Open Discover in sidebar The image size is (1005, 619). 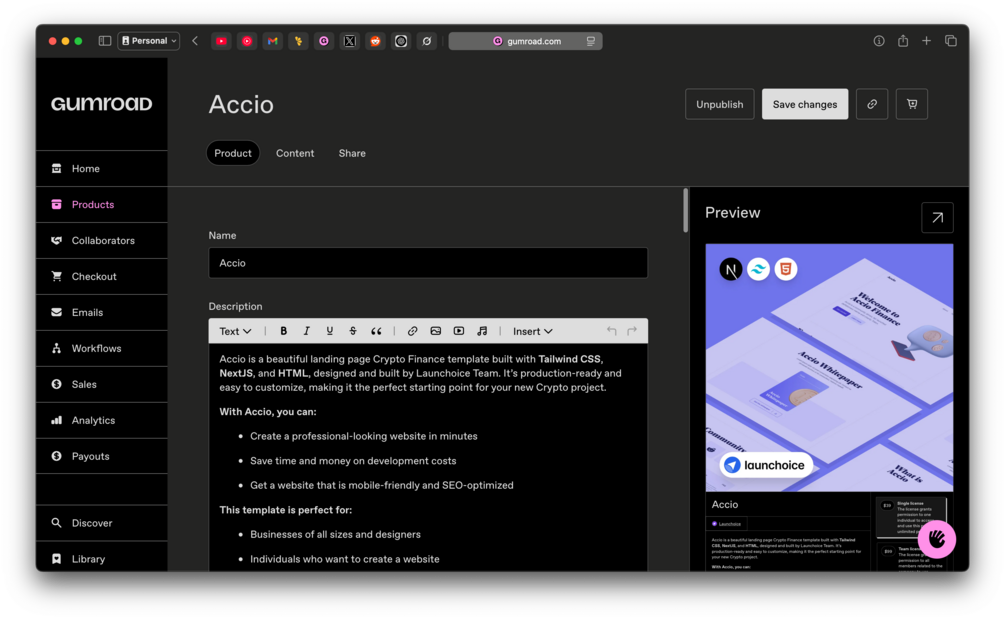click(x=102, y=523)
